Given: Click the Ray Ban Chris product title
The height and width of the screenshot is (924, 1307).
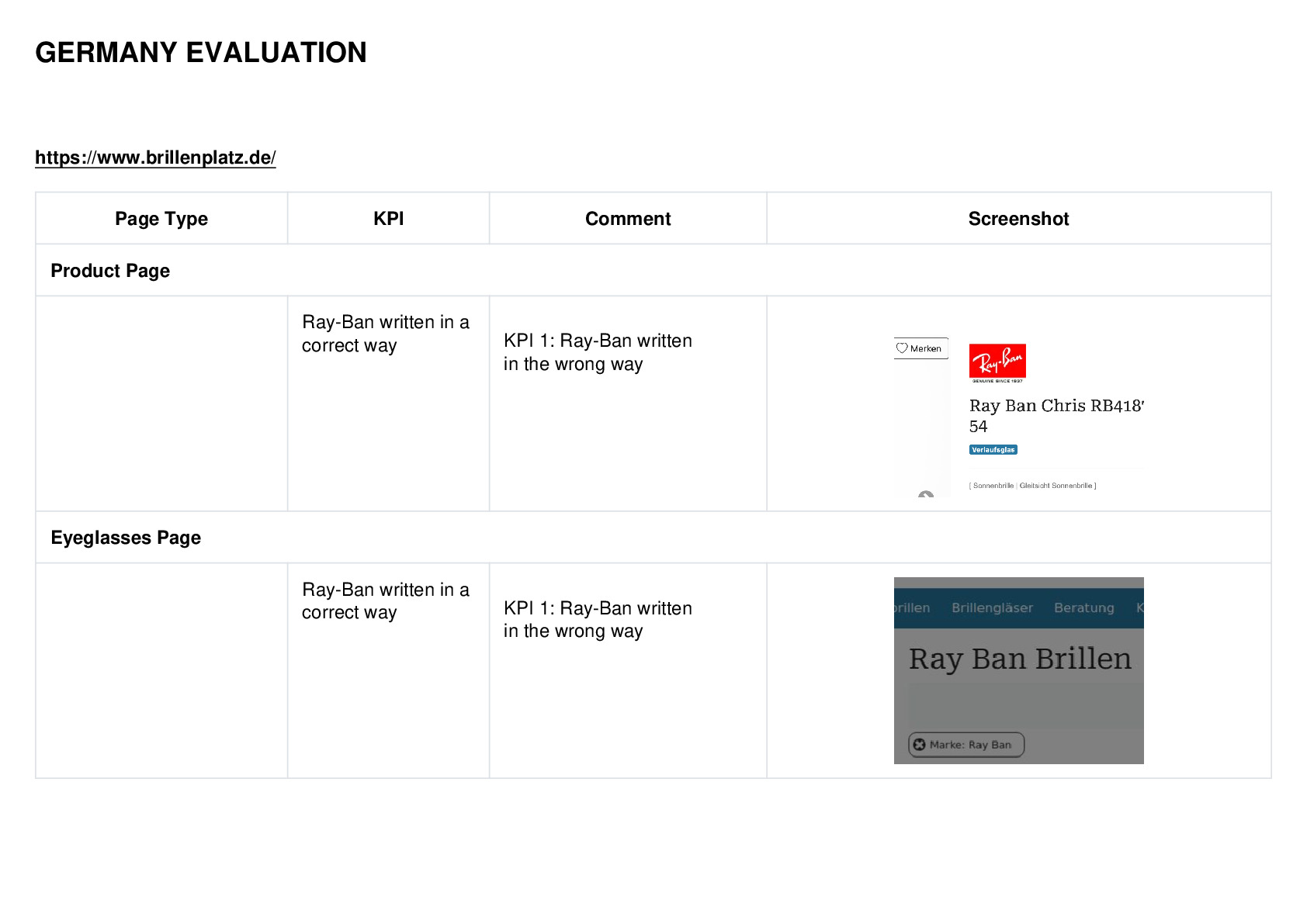Looking at the screenshot, I should click(1056, 416).
